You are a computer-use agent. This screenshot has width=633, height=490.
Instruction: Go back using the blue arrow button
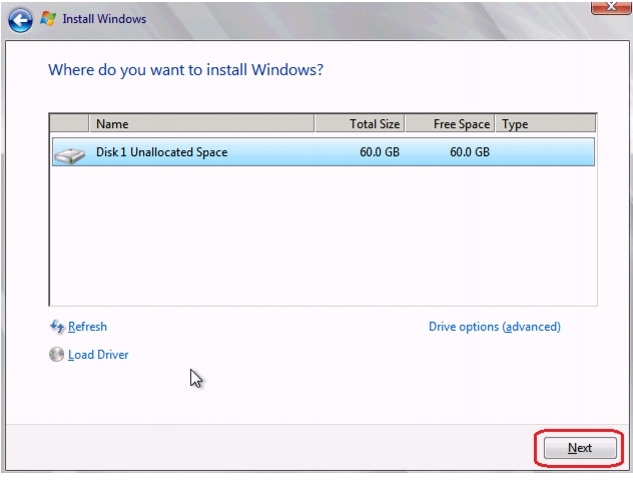click(20, 20)
